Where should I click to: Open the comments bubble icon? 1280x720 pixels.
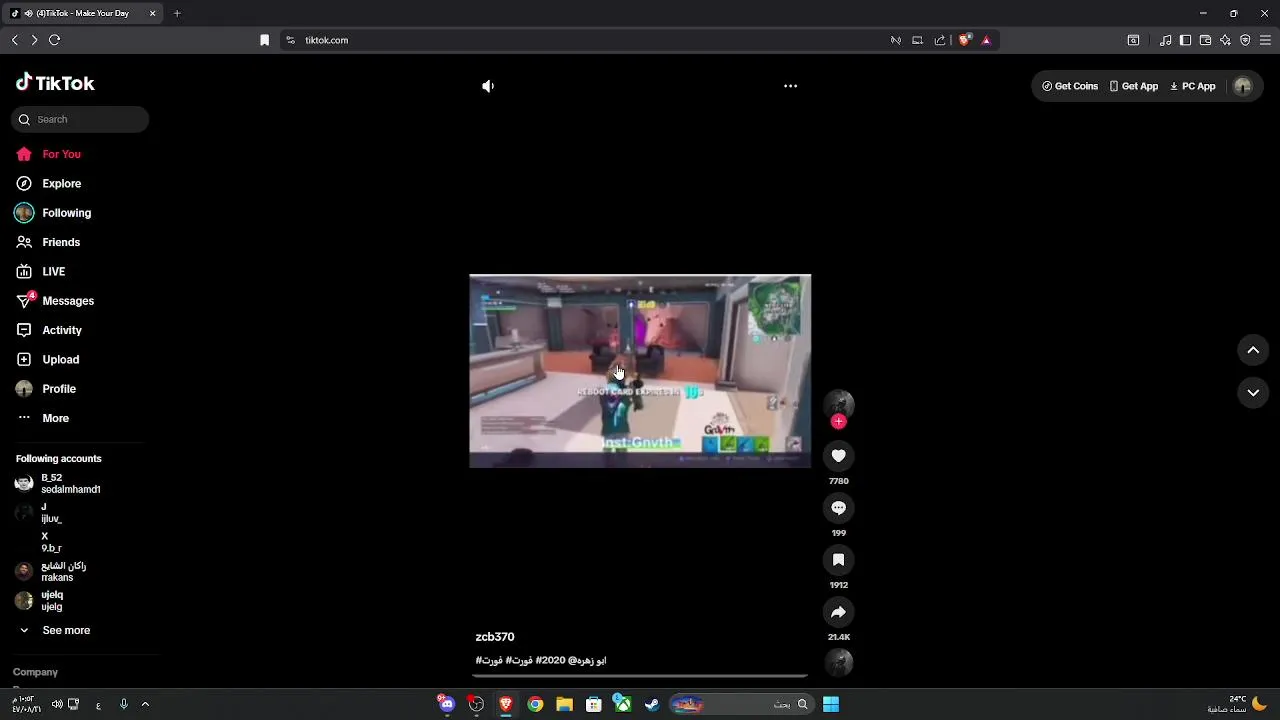pos(839,508)
